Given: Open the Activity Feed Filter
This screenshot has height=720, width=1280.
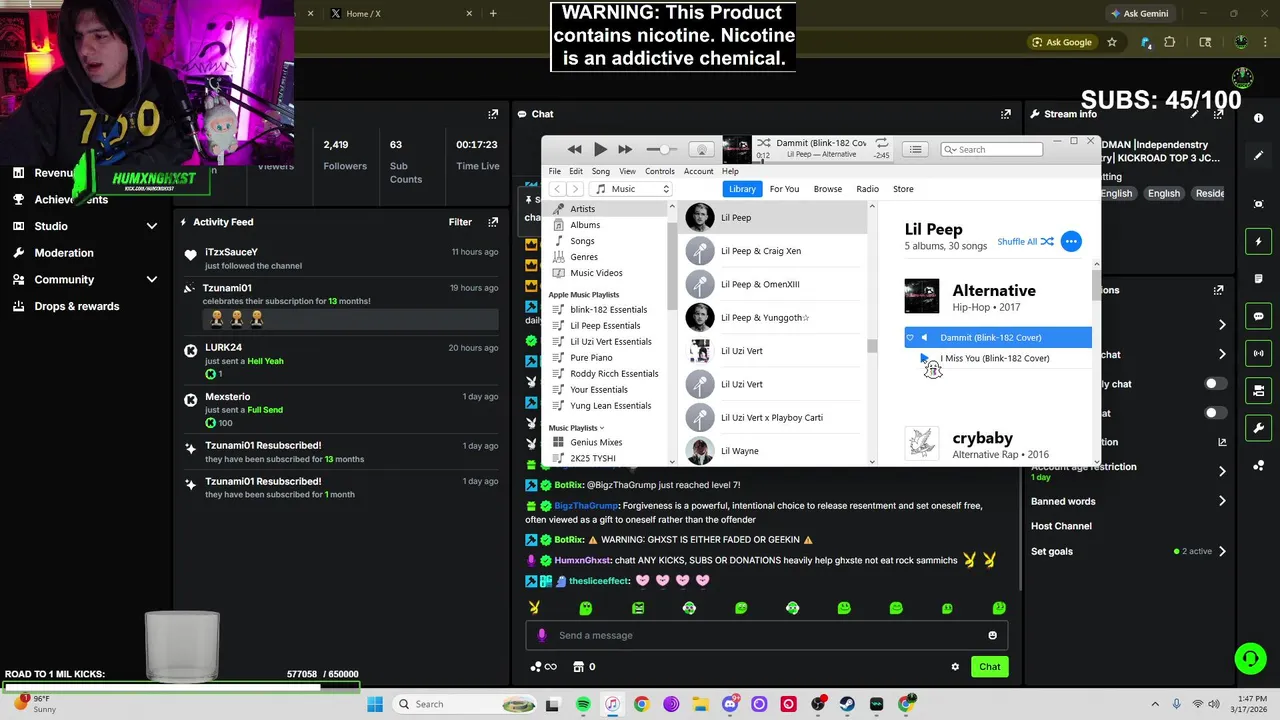Looking at the screenshot, I should click(460, 222).
